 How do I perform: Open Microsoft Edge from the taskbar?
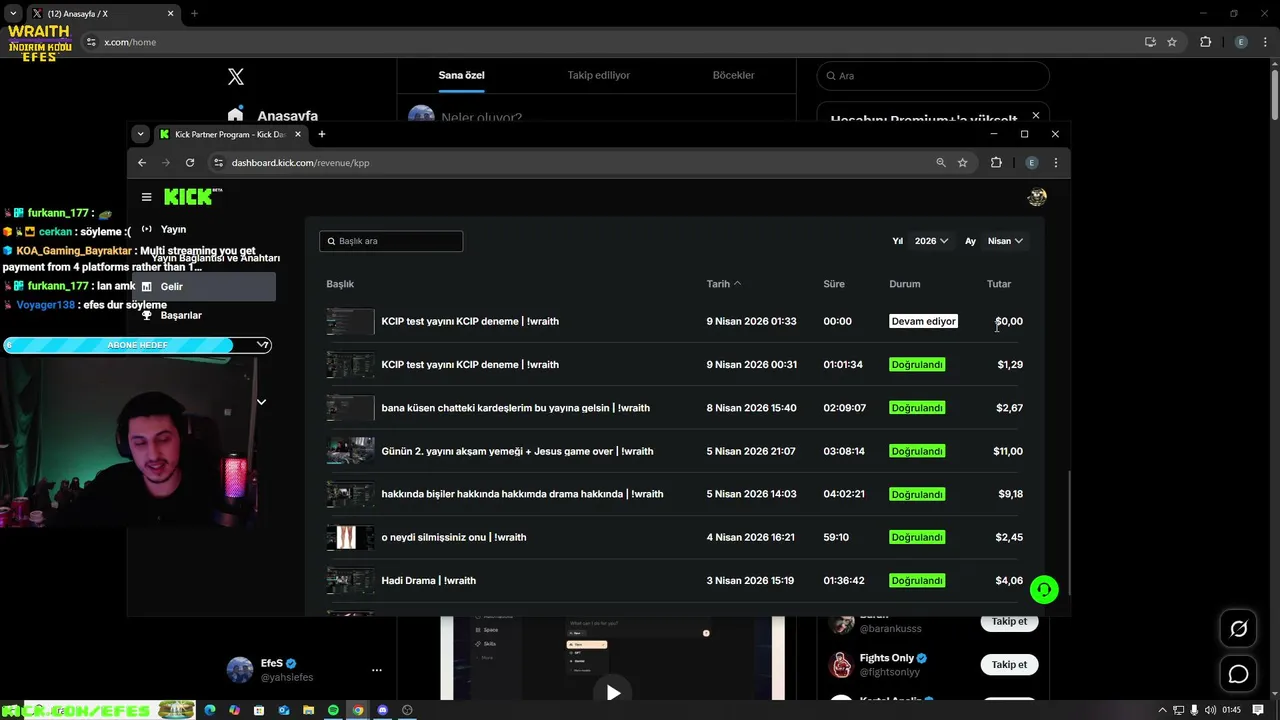click(210, 710)
